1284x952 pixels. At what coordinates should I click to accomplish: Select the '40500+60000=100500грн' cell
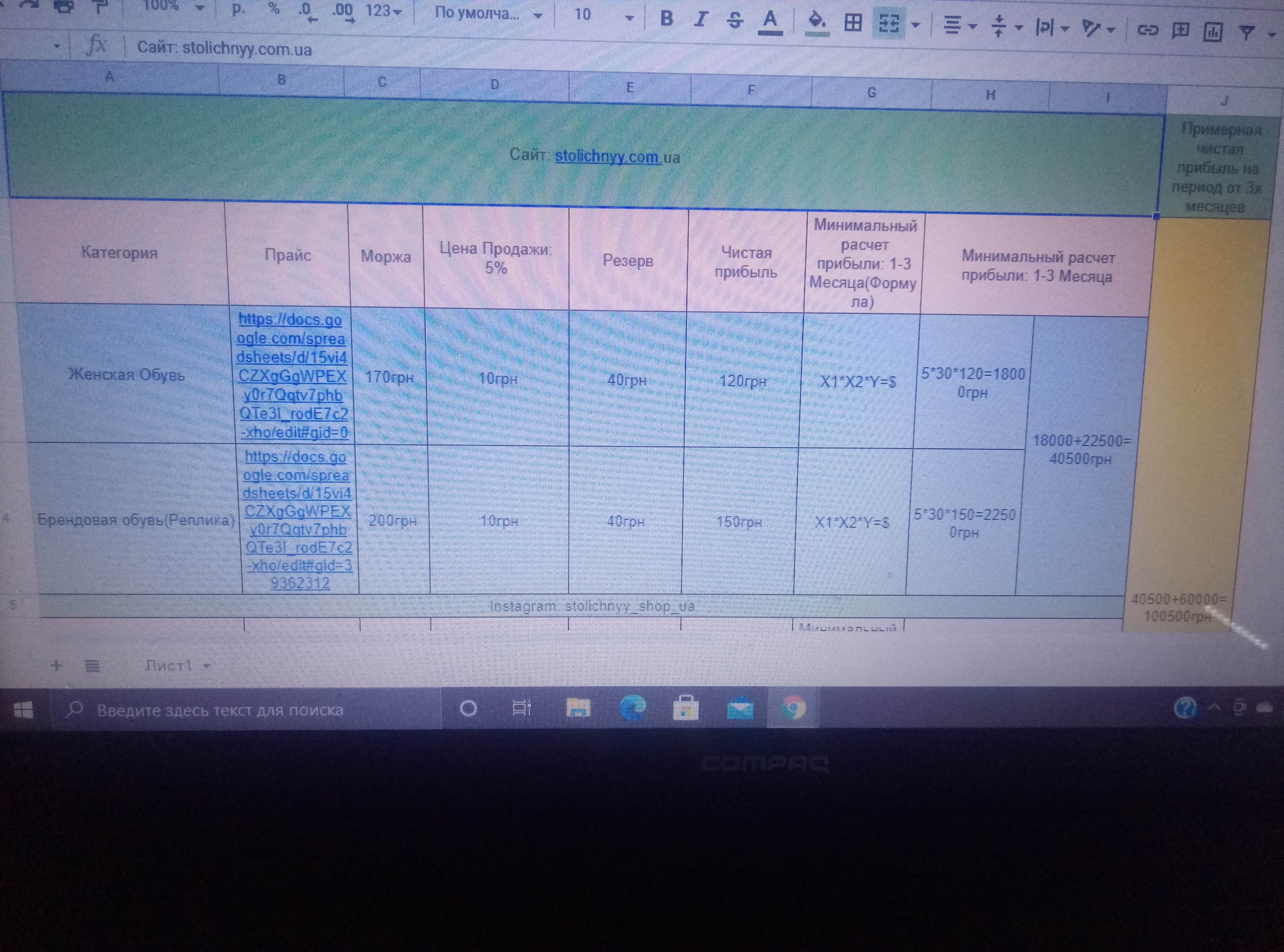pos(1178,608)
